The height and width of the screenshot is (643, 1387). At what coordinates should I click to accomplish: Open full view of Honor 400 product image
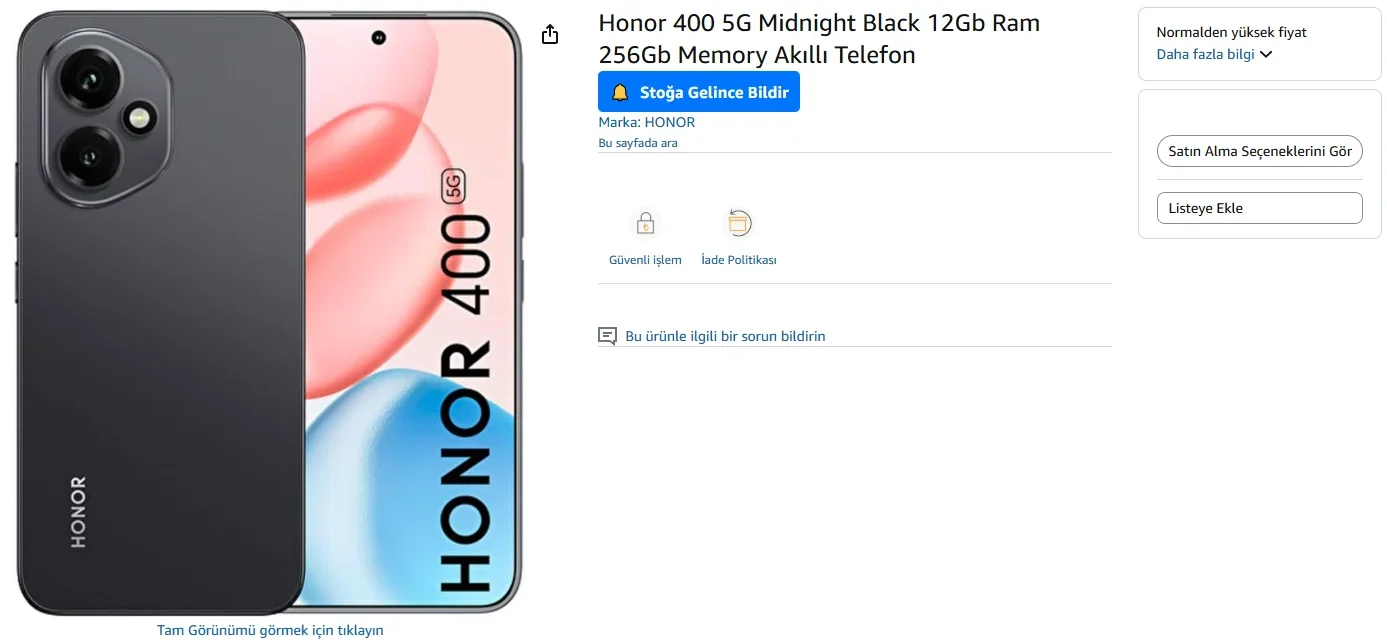[270, 312]
